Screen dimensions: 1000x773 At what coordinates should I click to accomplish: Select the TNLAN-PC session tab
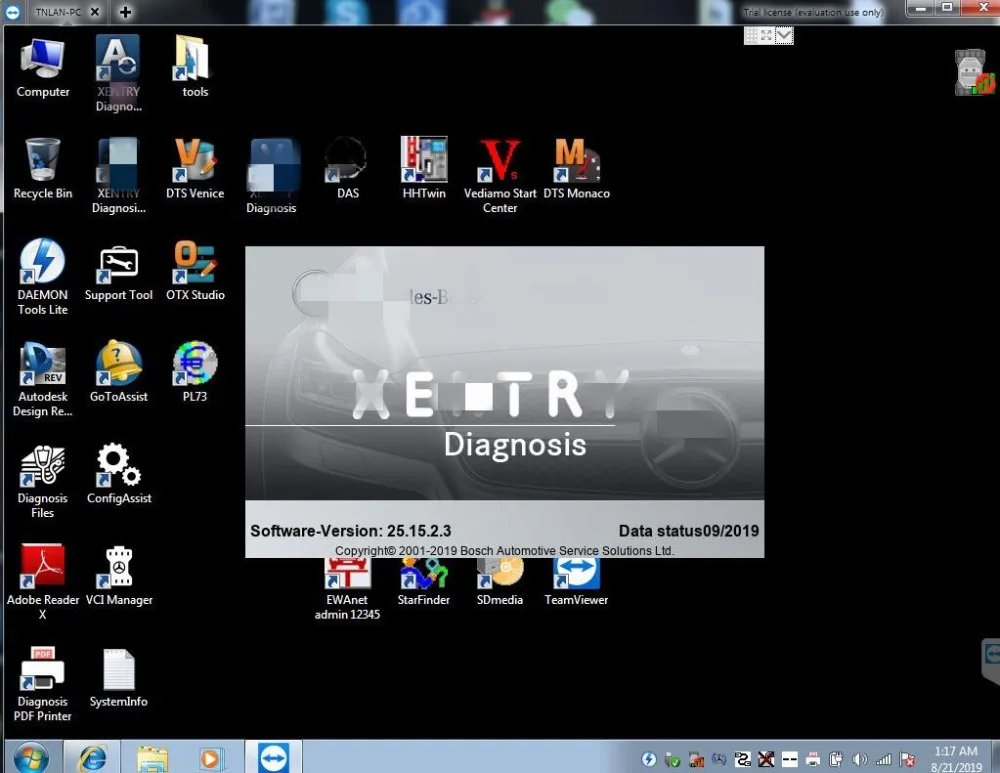pos(57,12)
